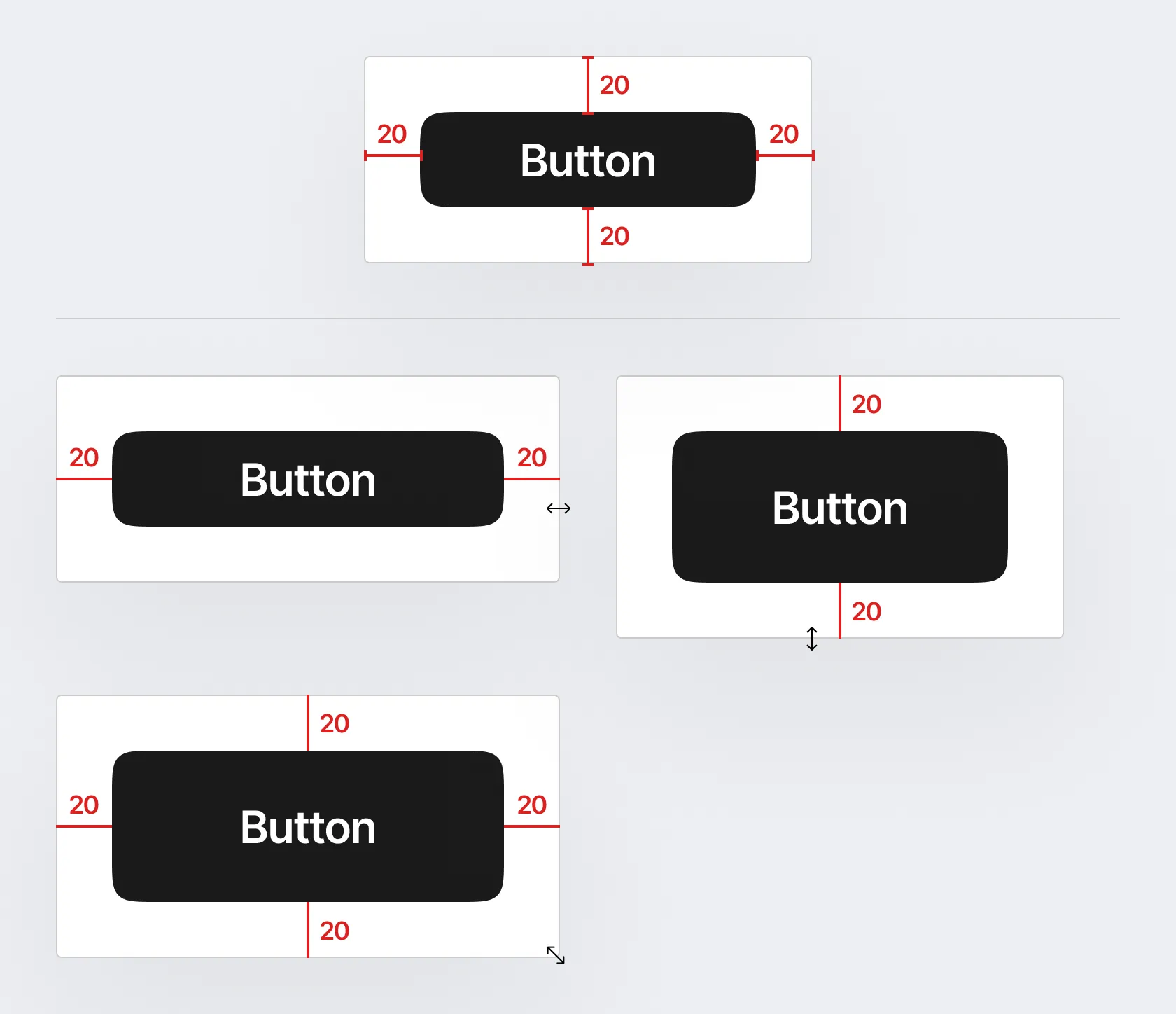Select the left "20" label in the top card
This screenshot has height=1014, width=1176.
pyautogui.click(x=392, y=134)
